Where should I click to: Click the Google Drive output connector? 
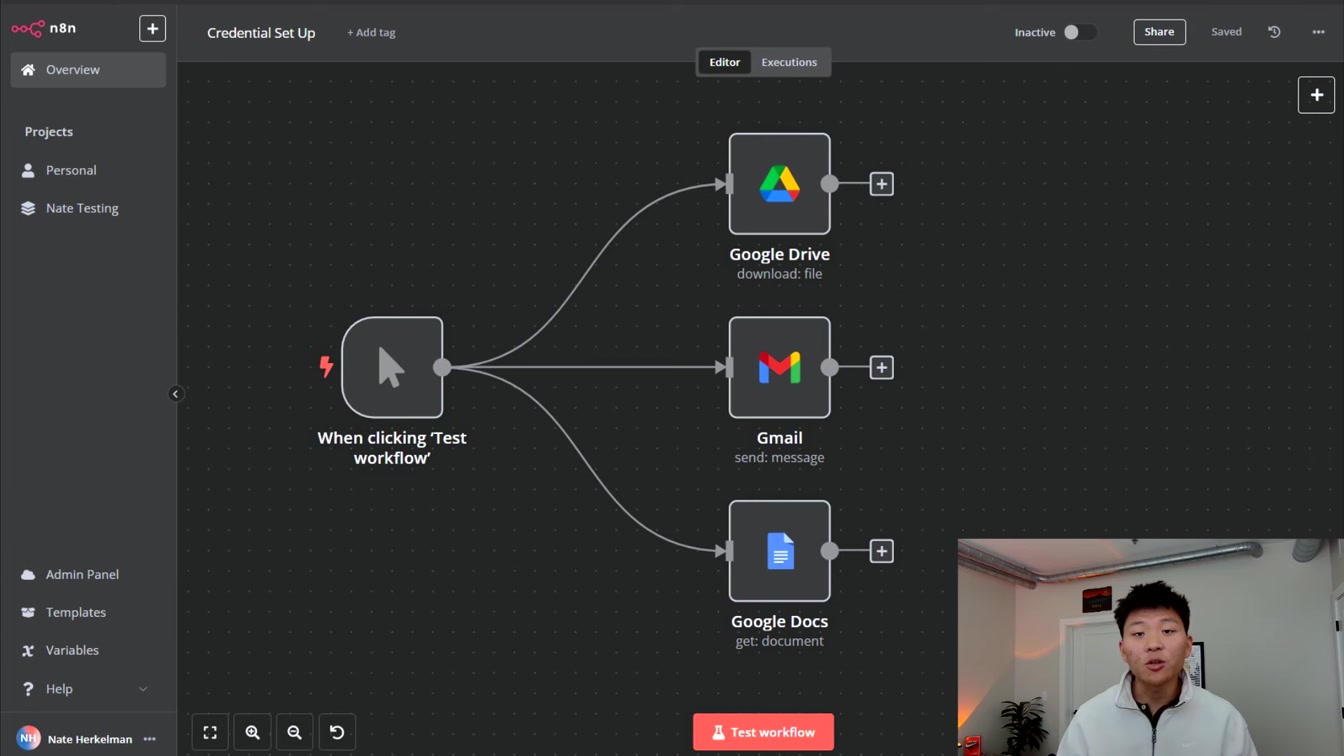830,184
